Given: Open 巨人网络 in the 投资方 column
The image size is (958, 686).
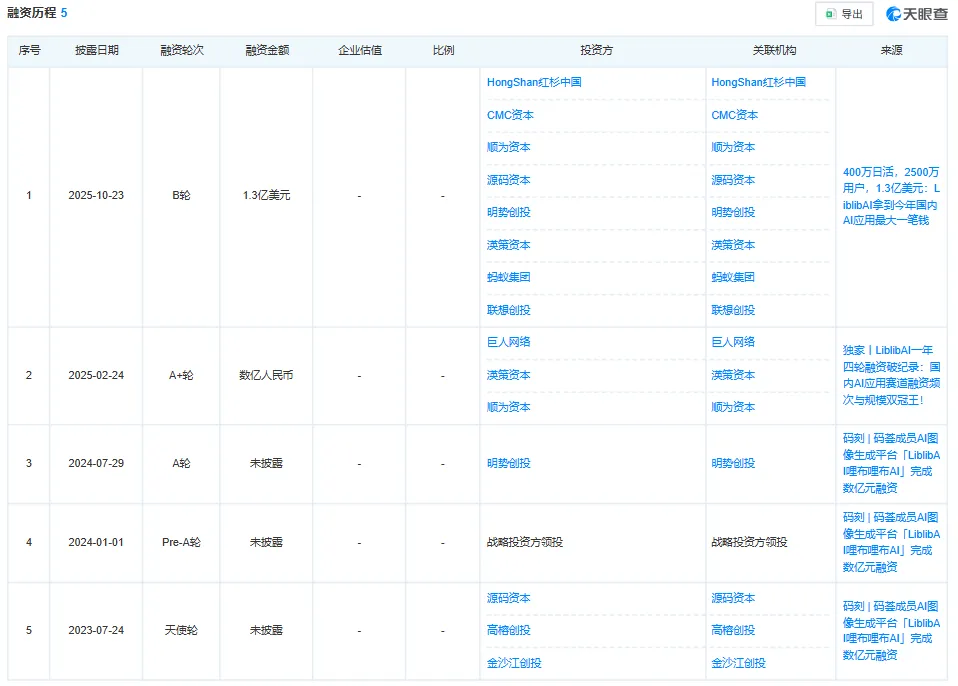Looking at the screenshot, I should 508,342.
